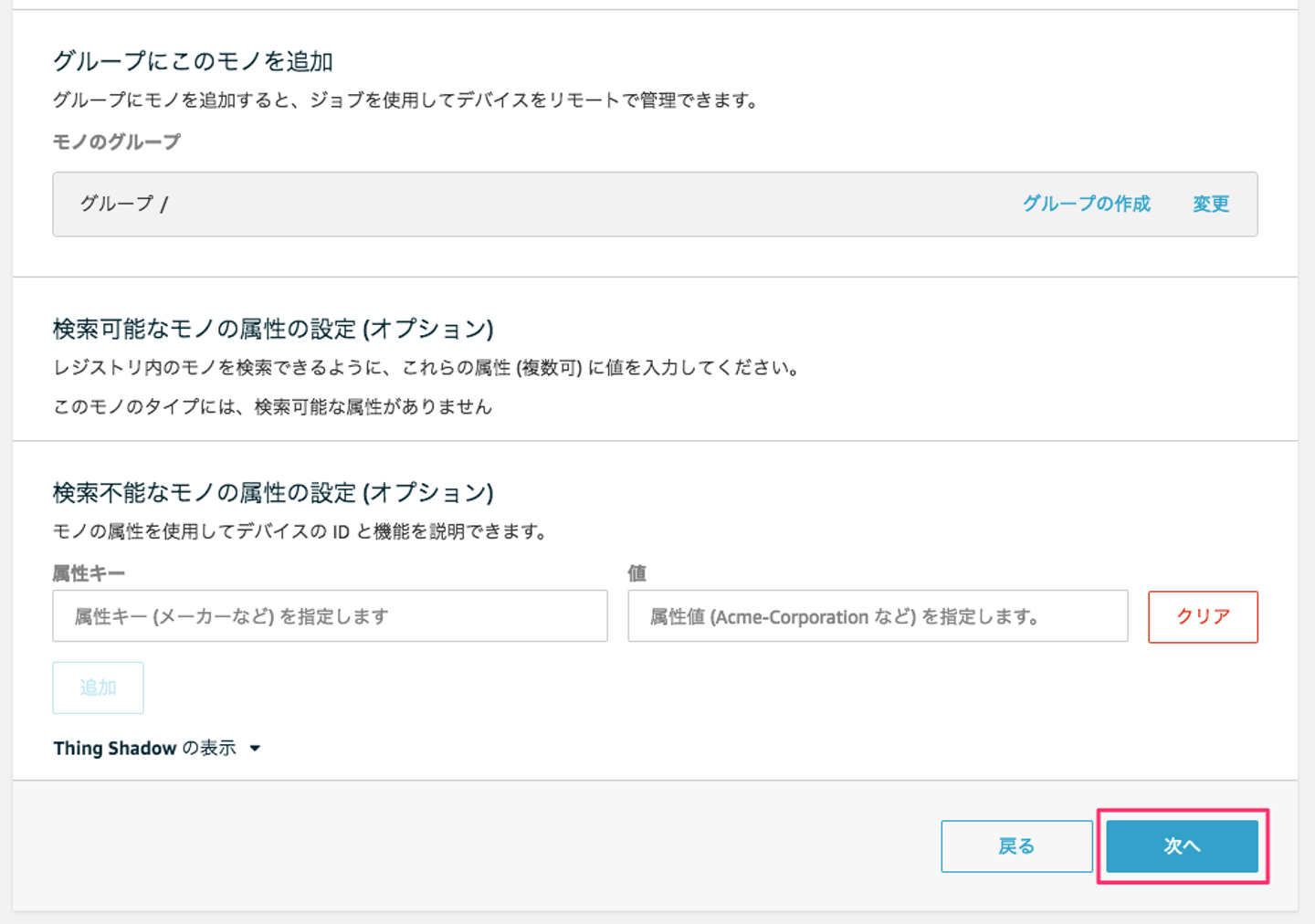Click the 検索可能な属性がありません message text
The image size is (1315, 924).
point(273,406)
